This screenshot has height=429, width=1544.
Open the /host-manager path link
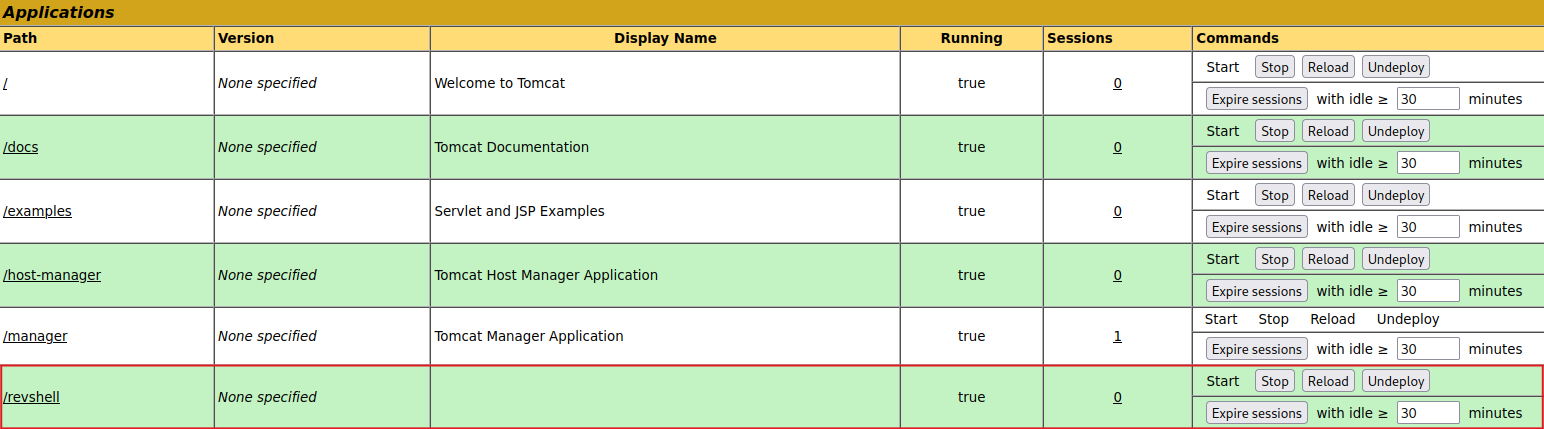pyautogui.click(x=52, y=275)
